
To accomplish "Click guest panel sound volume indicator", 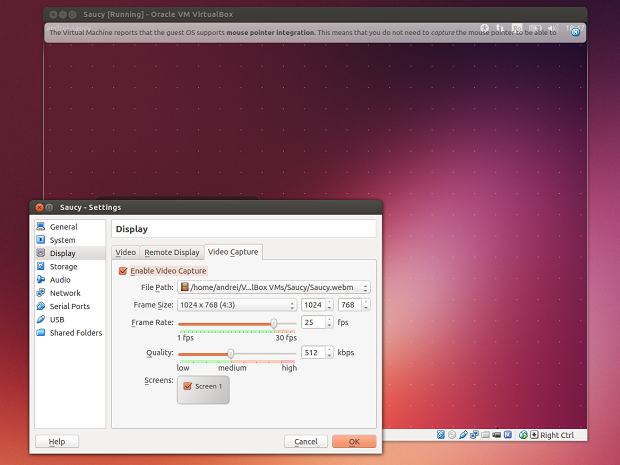I will 553,28.
